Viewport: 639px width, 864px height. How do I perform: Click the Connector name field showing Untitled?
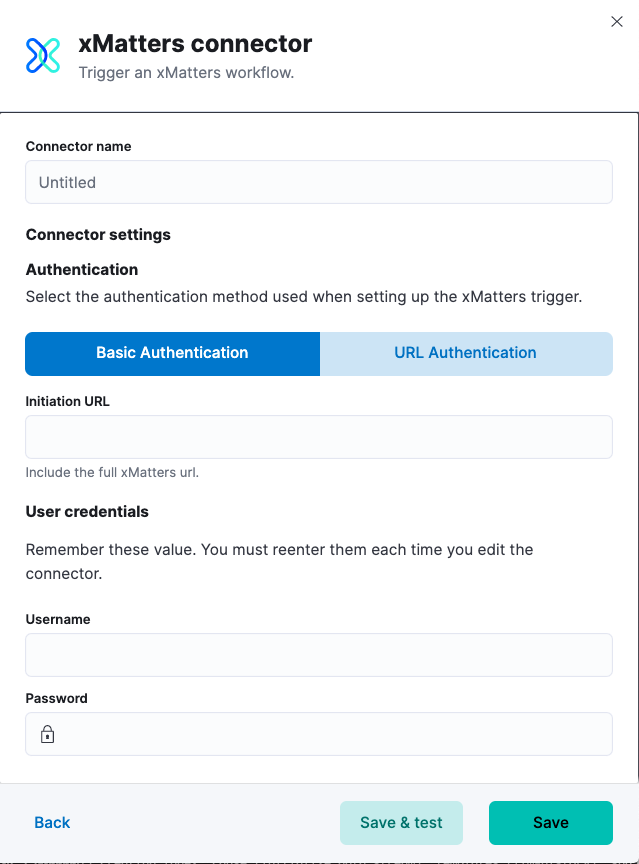coord(318,182)
